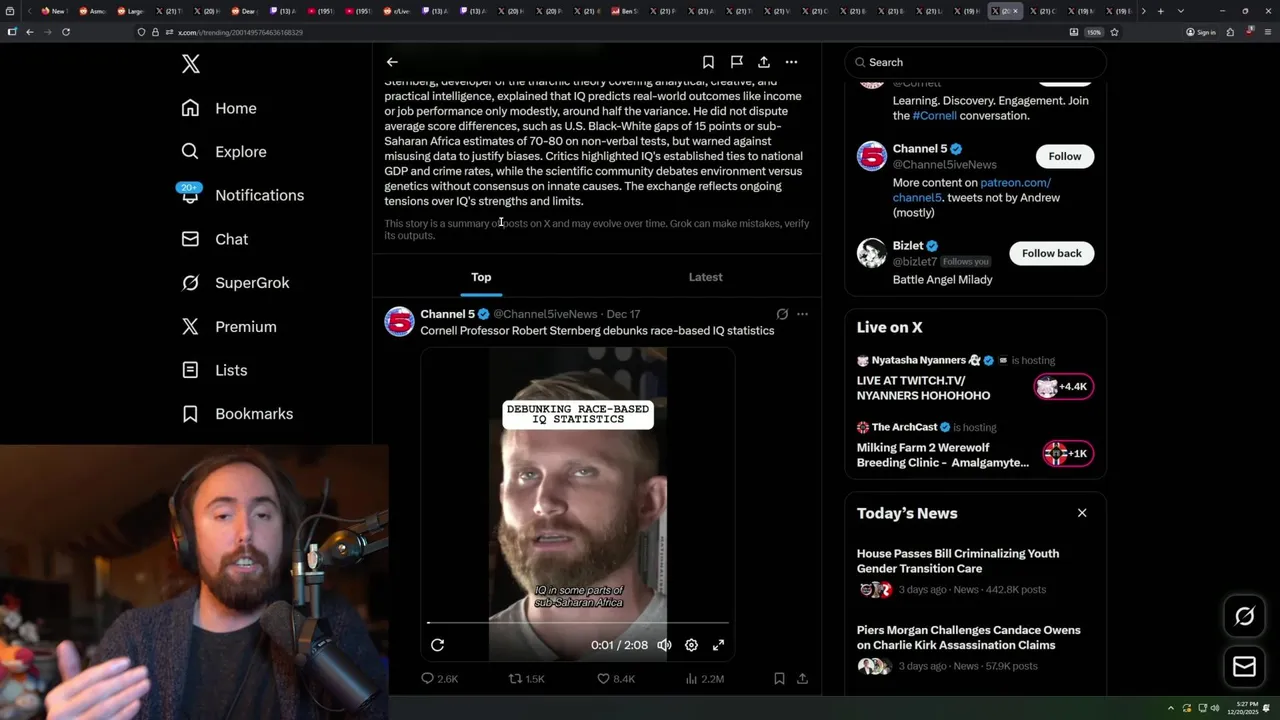Click the Grok icon on Channel 5 post

782,314
